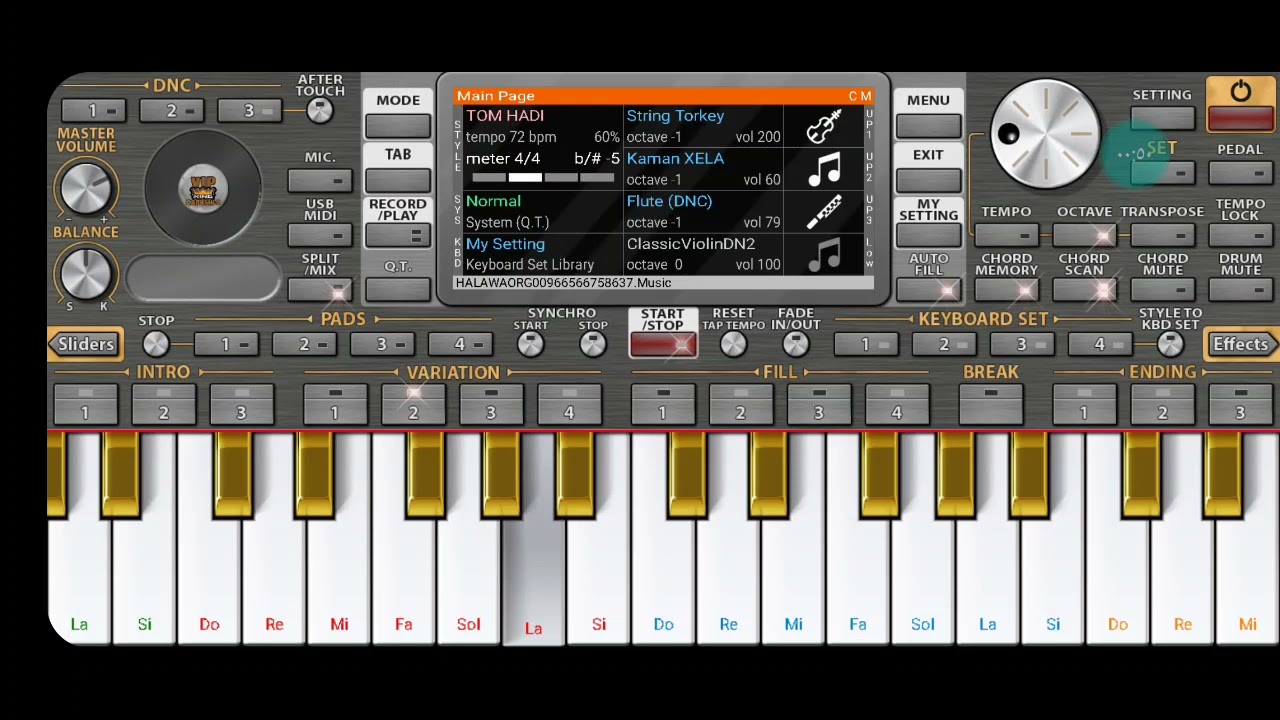Trigger Pad 1
Screen dimensions: 1280x720
click(226, 344)
